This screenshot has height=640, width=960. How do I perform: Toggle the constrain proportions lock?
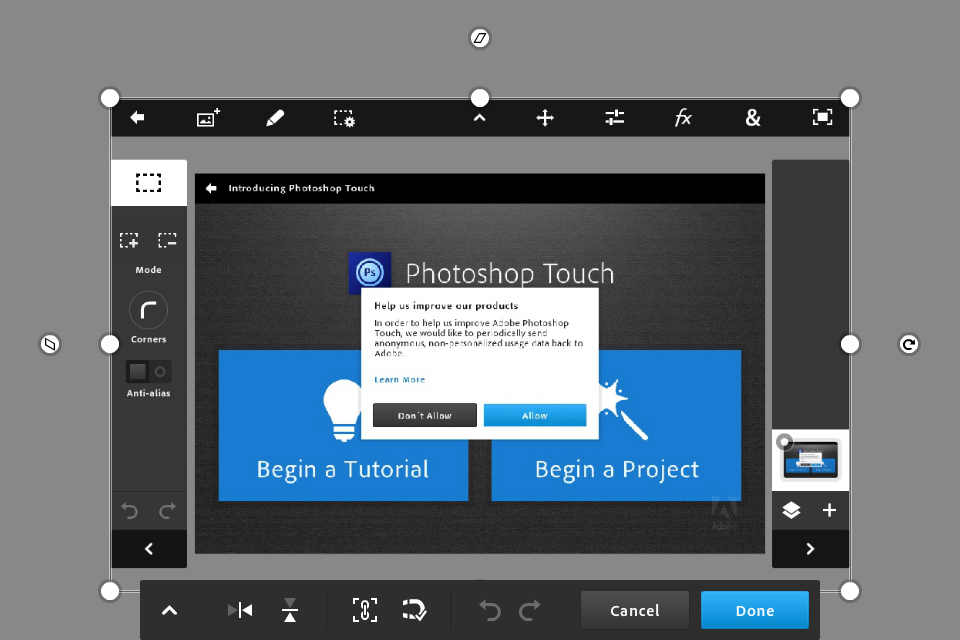(365, 610)
